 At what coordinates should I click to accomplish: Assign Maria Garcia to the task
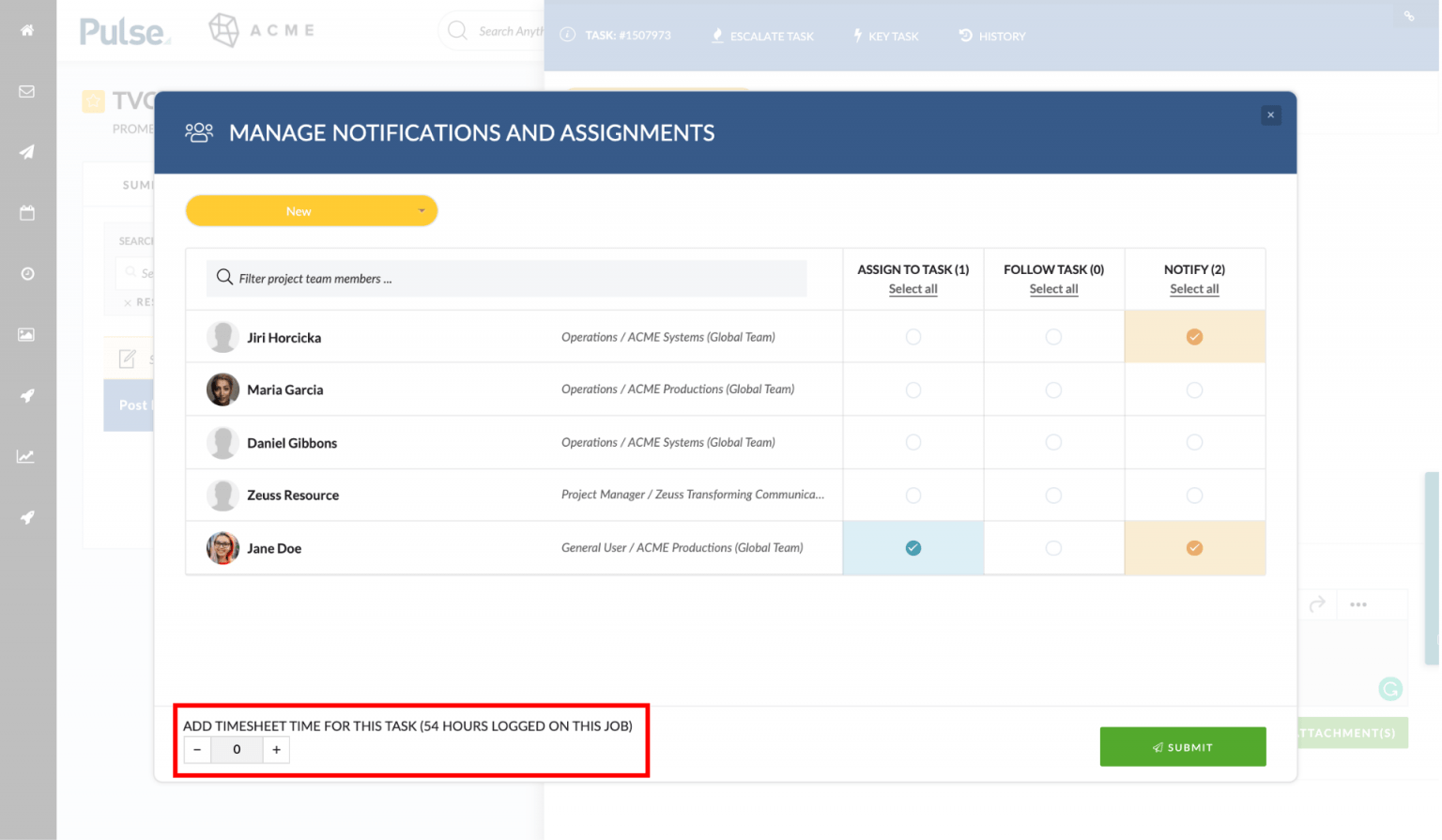(913, 389)
